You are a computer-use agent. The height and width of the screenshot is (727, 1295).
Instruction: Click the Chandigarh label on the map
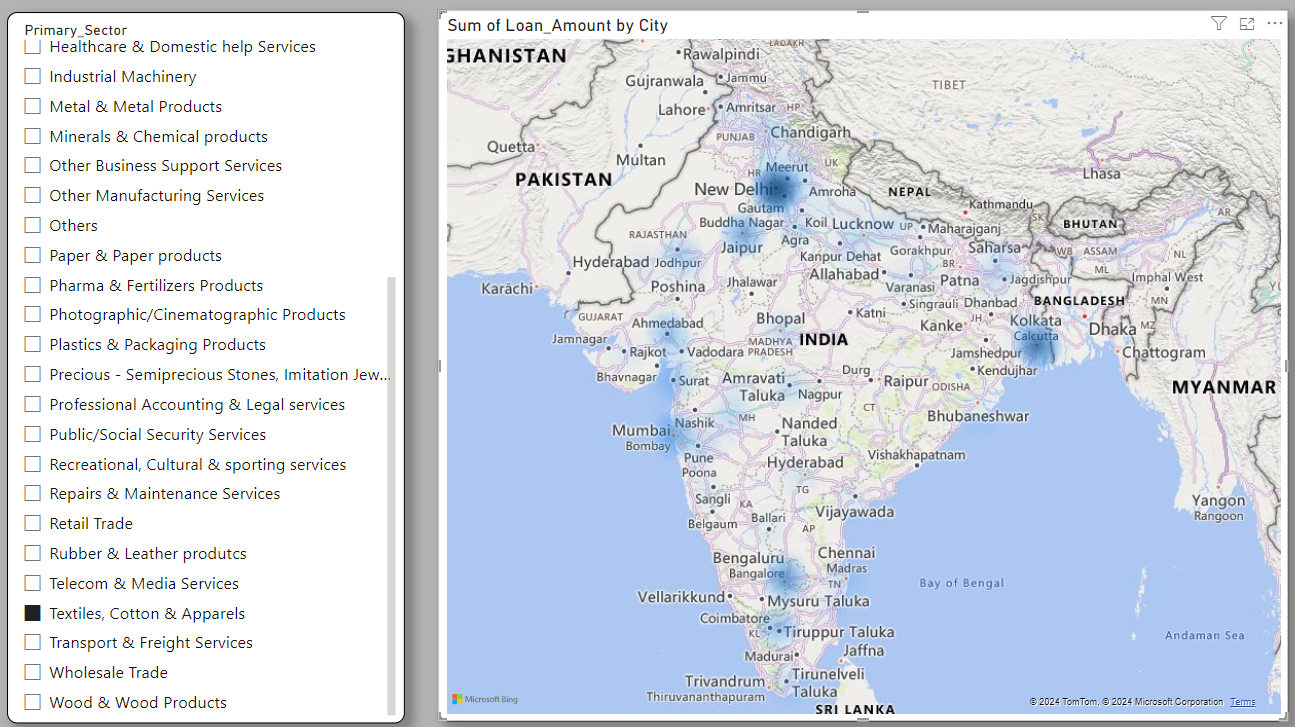click(810, 132)
